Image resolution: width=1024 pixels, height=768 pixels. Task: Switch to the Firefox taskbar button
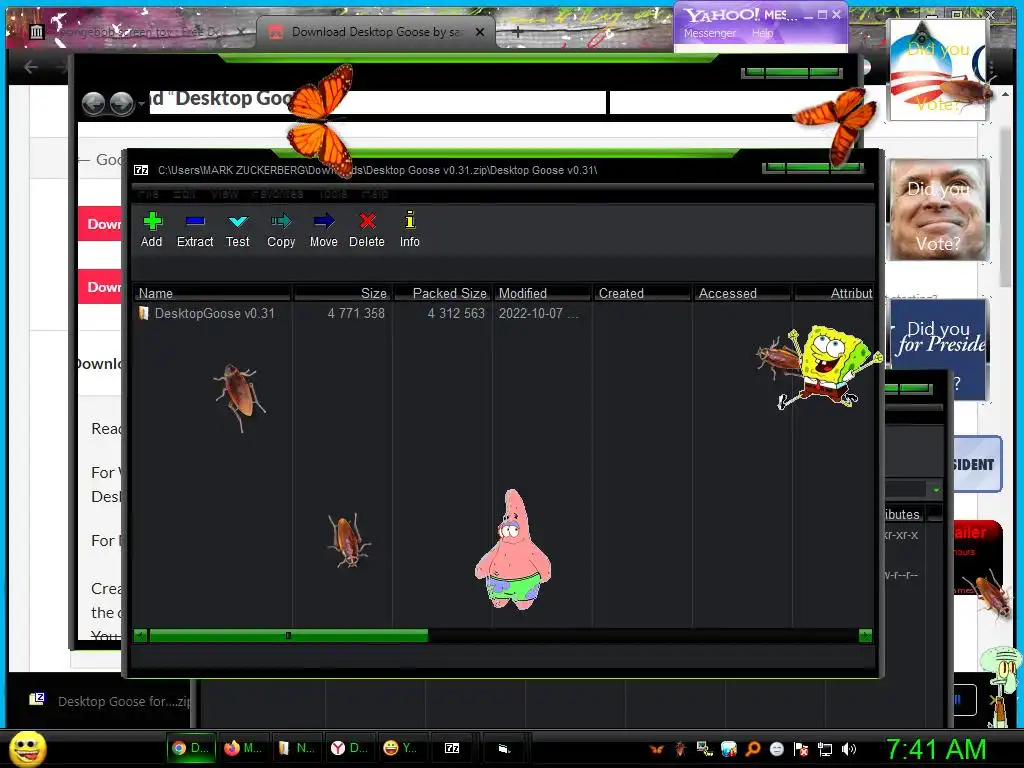tap(242, 748)
